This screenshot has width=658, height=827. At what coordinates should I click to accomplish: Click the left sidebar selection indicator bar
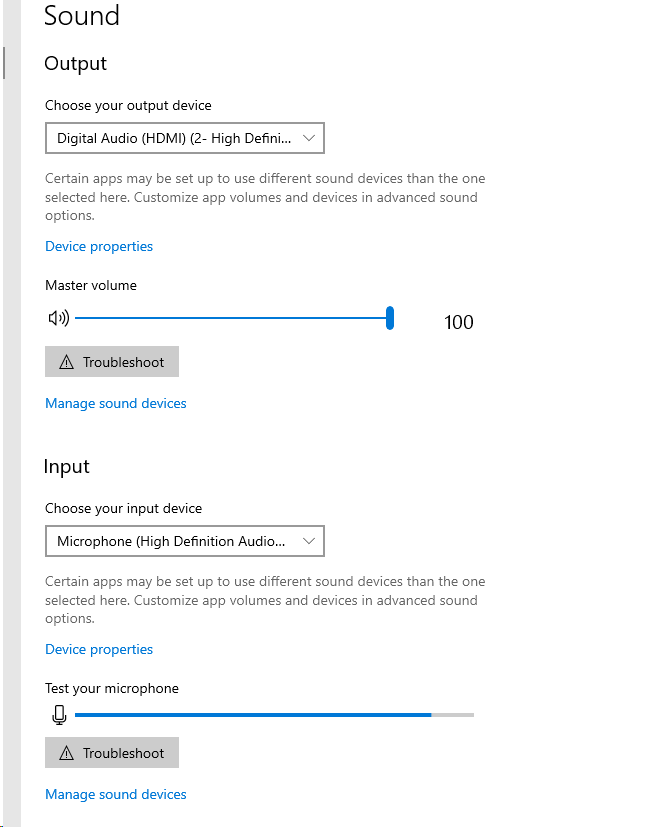click(x=4, y=63)
